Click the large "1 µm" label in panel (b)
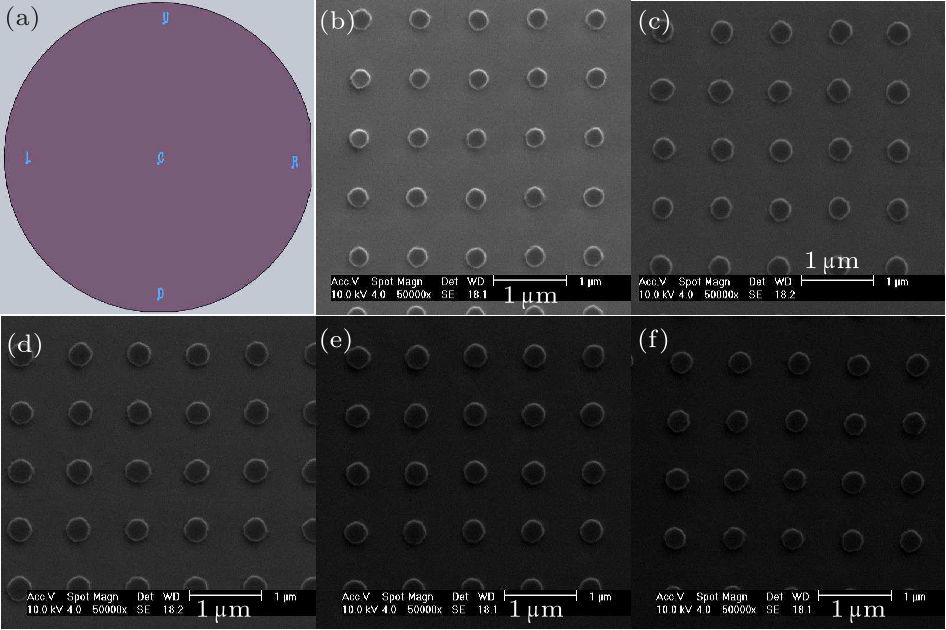Viewport: 946px width, 630px height. 530,295
